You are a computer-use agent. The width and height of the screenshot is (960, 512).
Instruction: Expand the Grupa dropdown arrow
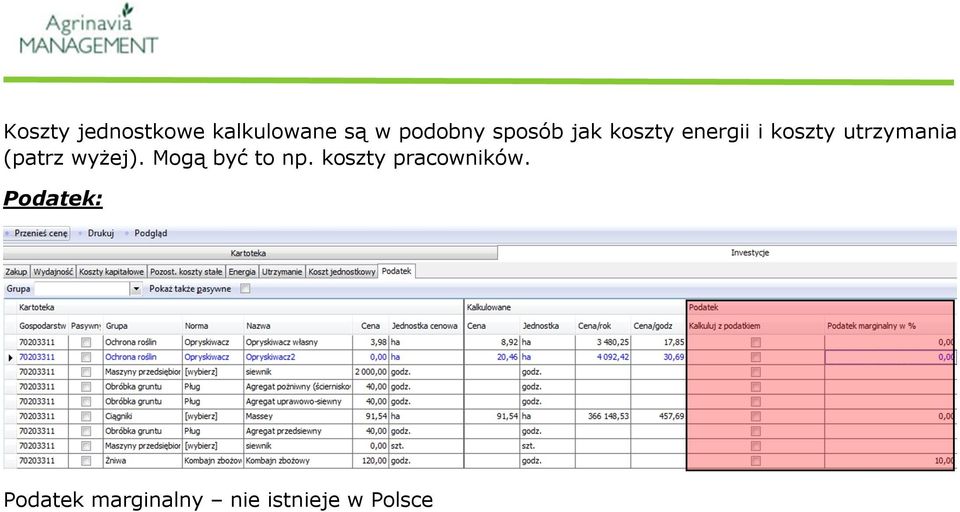point(136,289)
